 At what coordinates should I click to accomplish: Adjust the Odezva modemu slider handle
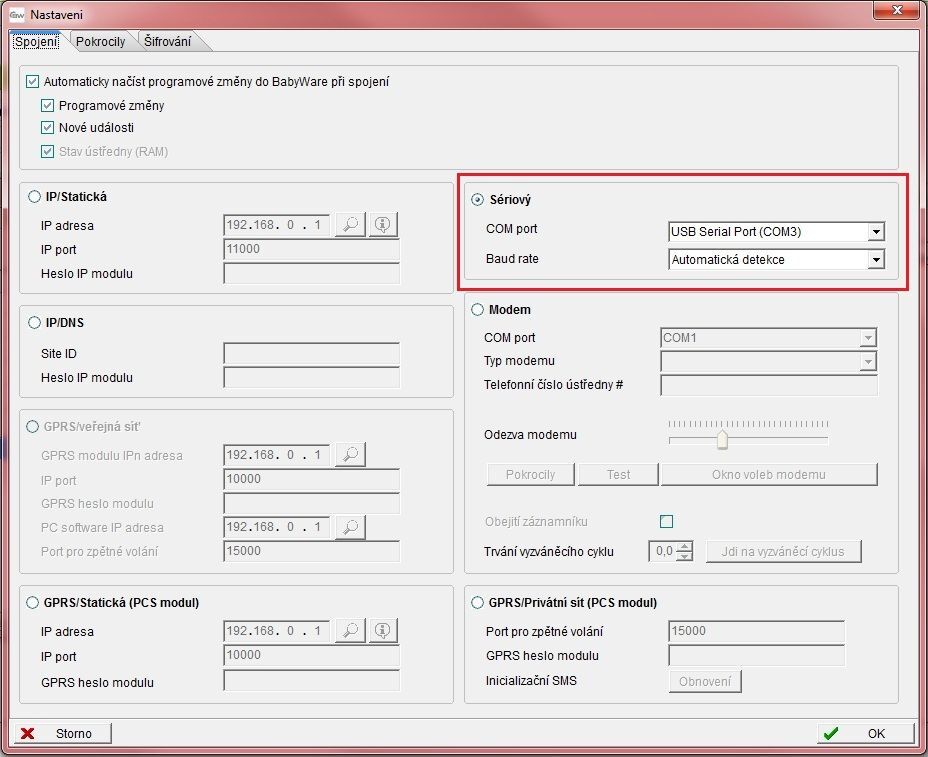pos(722,440)
